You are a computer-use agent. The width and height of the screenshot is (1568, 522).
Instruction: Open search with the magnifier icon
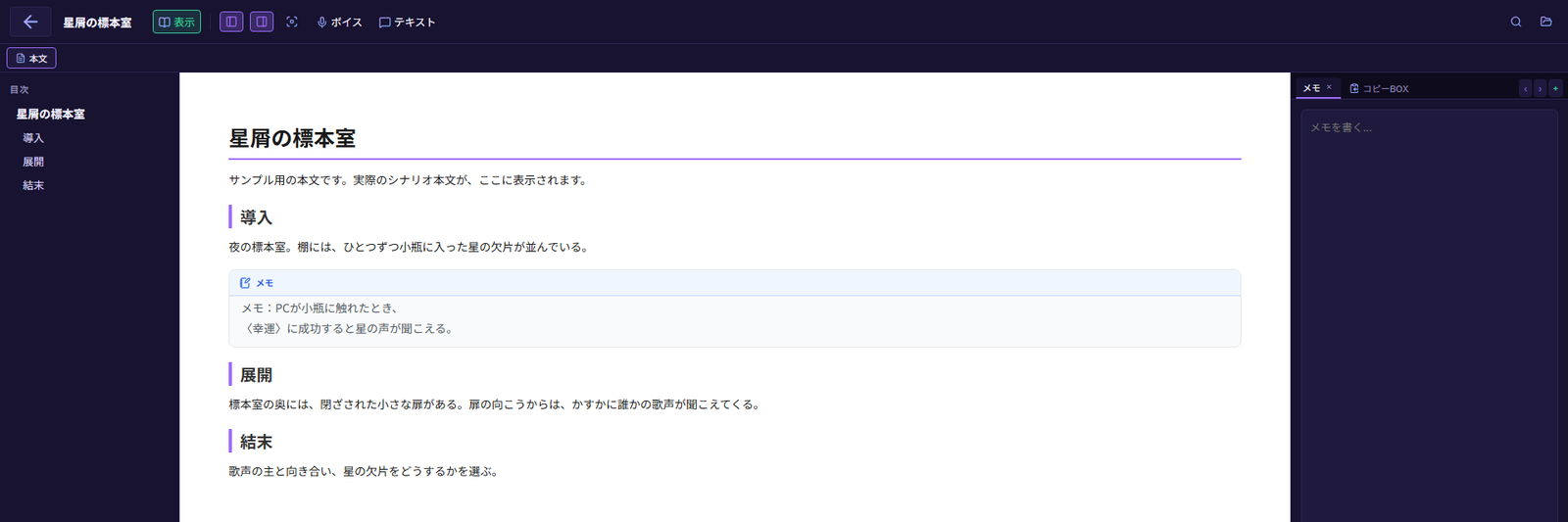pyautogui.click(x=1516, y=22)
